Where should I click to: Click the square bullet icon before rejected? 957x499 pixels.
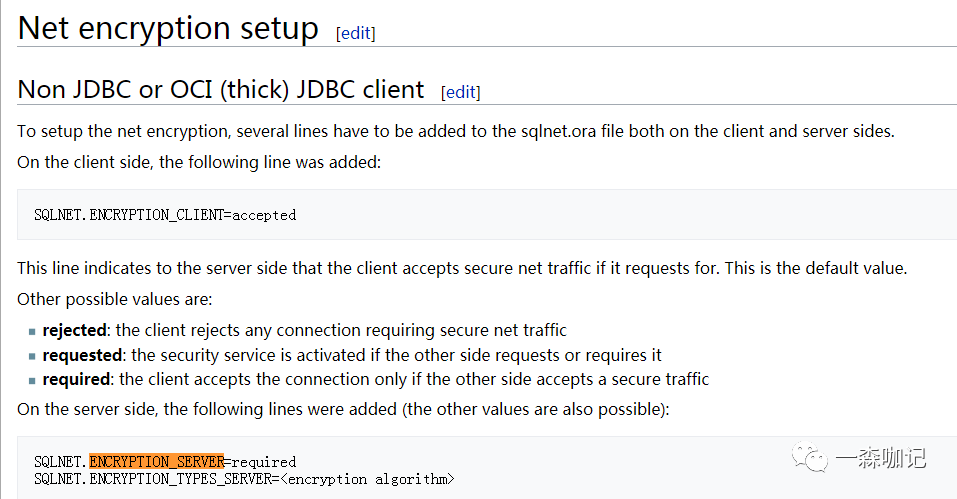point(32,331)
